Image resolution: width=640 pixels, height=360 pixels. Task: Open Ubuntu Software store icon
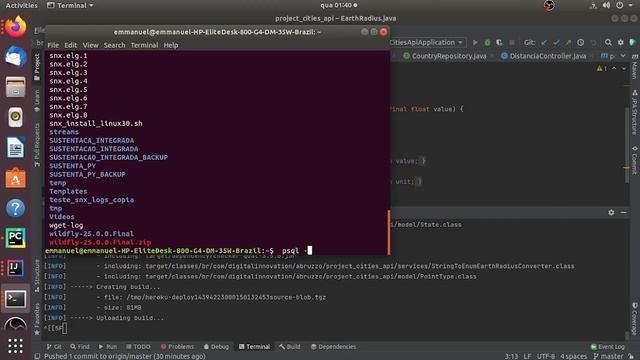pyautogui.click(x=16, y=178)
